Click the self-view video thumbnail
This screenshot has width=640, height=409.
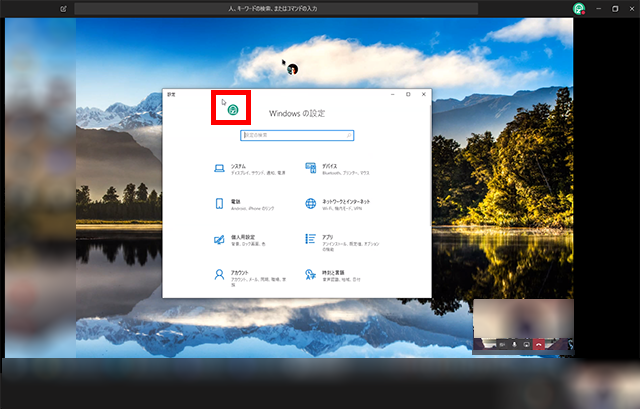[x=522, y=318]
